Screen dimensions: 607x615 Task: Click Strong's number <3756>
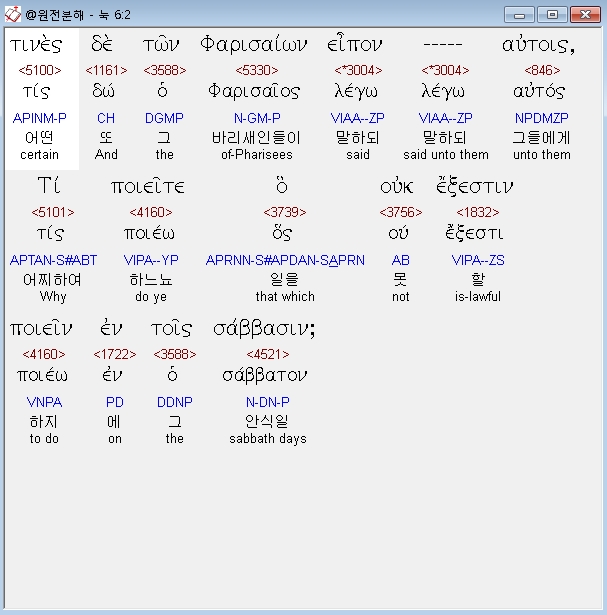click(x=401, y=212)
